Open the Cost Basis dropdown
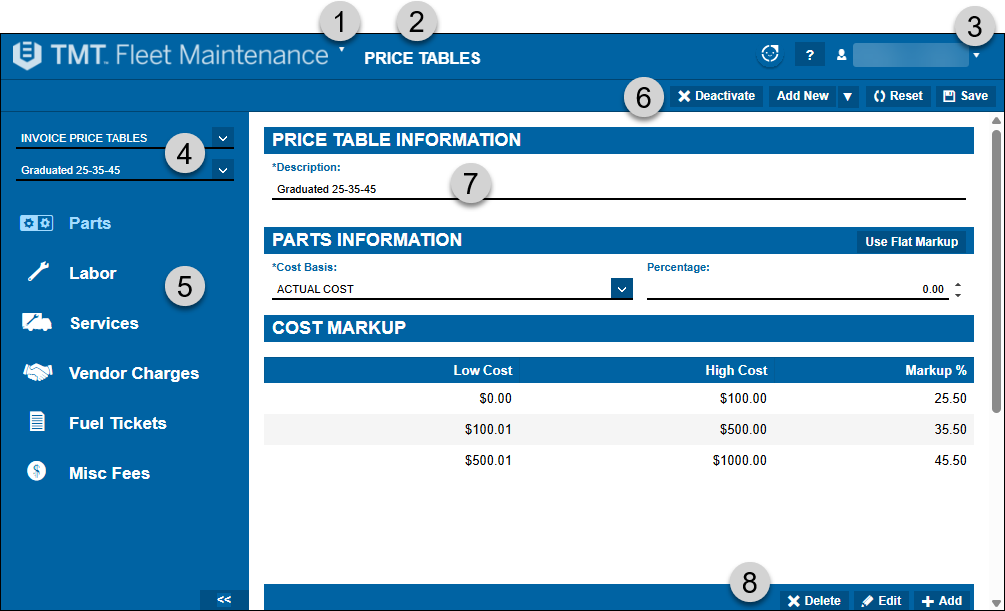Screen dimensions: 1005x611 (622, 288)
